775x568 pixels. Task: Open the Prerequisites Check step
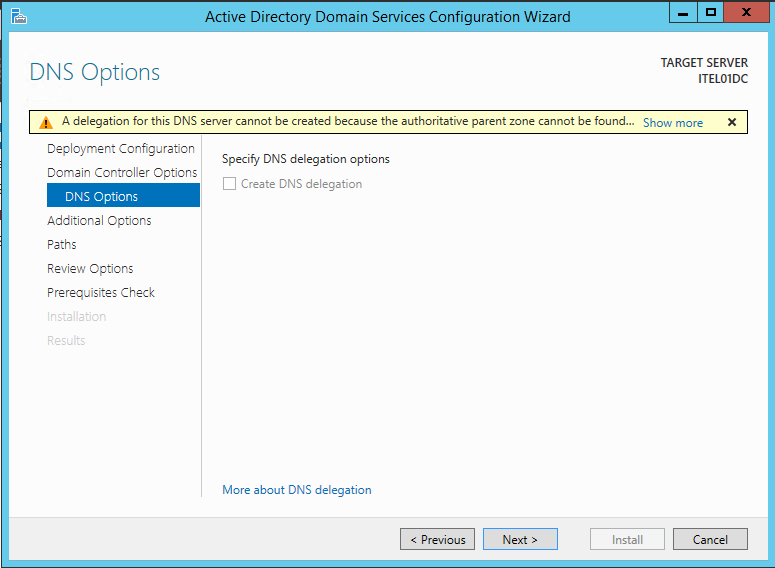click(101, 293)
